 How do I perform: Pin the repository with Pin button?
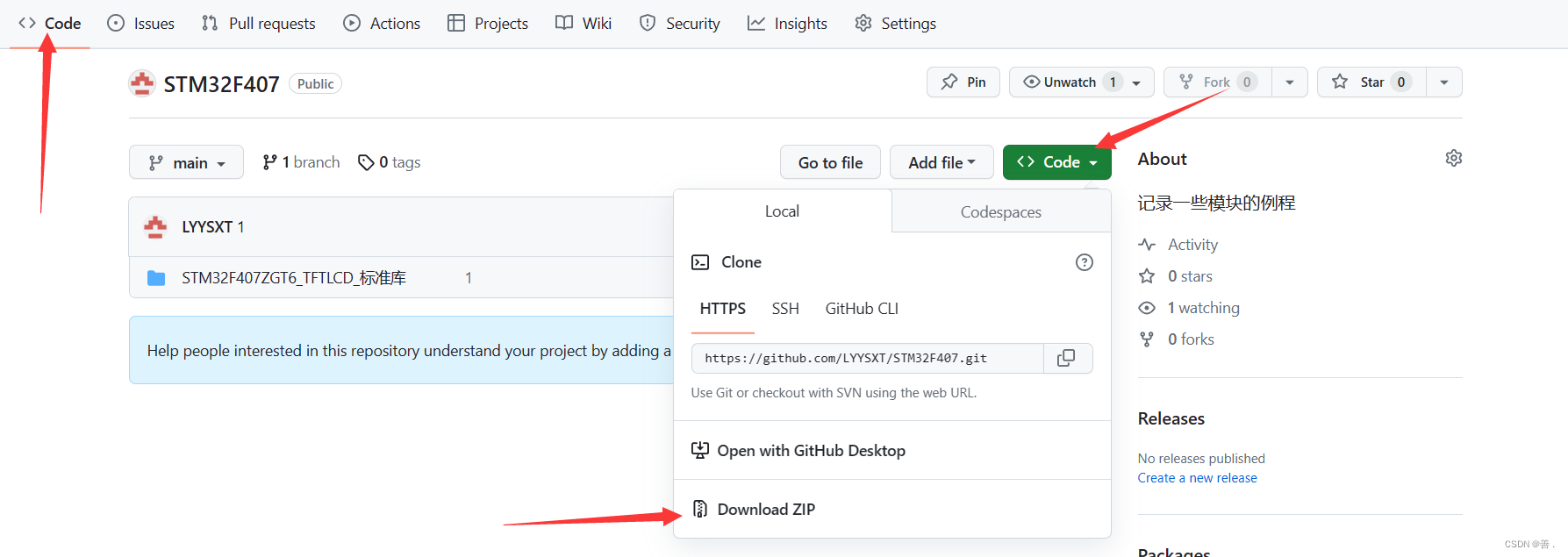(x=963, y=82)
